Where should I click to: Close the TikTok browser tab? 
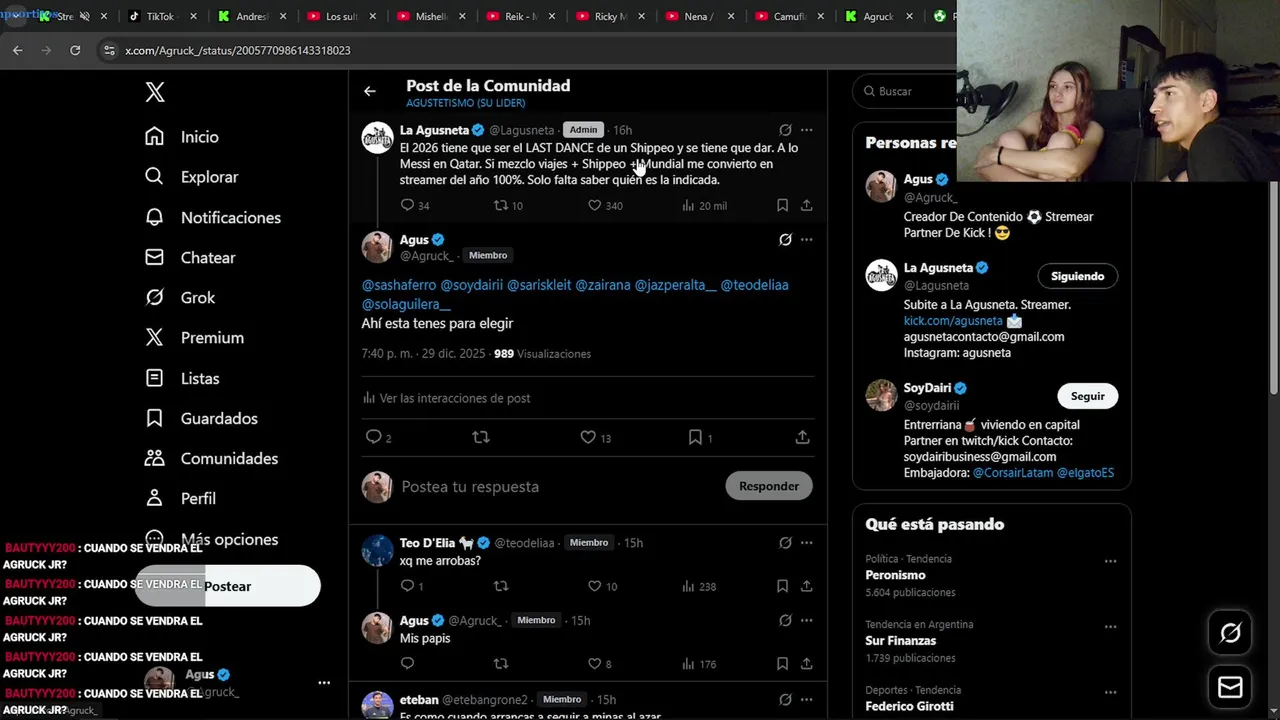click(x=193, y=16)
